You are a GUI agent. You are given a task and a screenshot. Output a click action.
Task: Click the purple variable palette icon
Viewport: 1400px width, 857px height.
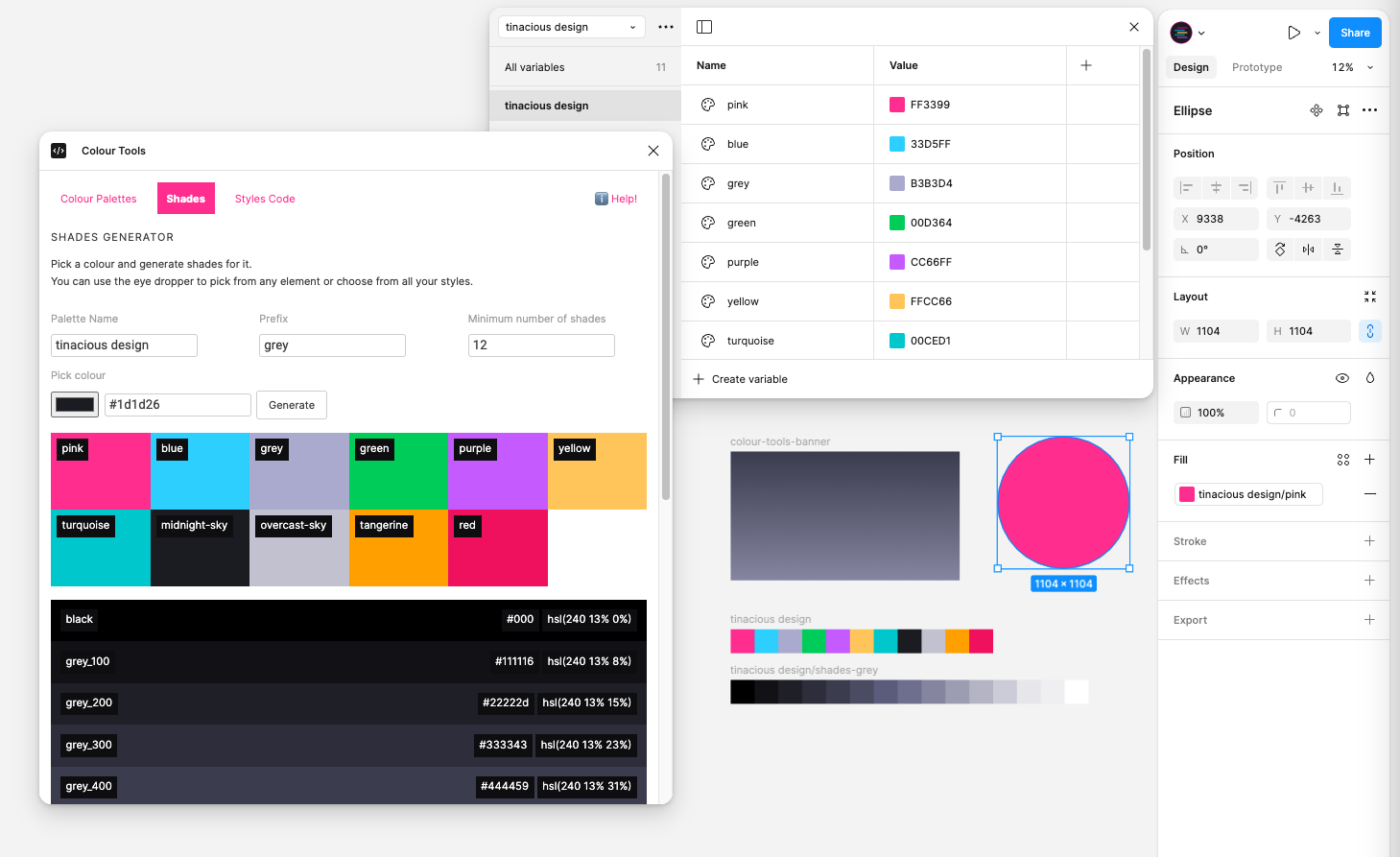click(x=708, y=262)
